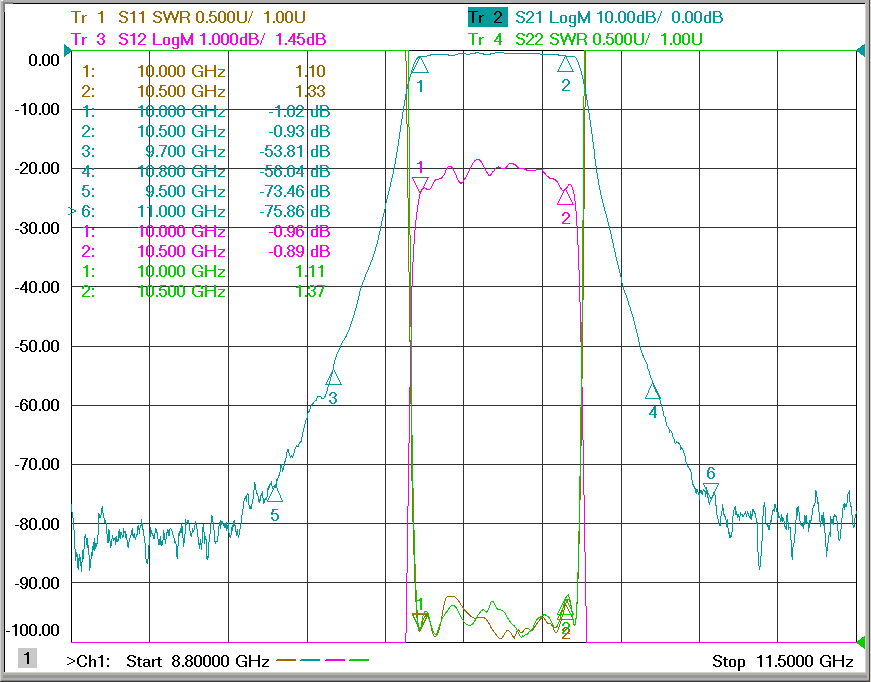Click marker 4 triangle at 10.800 GHz

[x=653, y=392]
